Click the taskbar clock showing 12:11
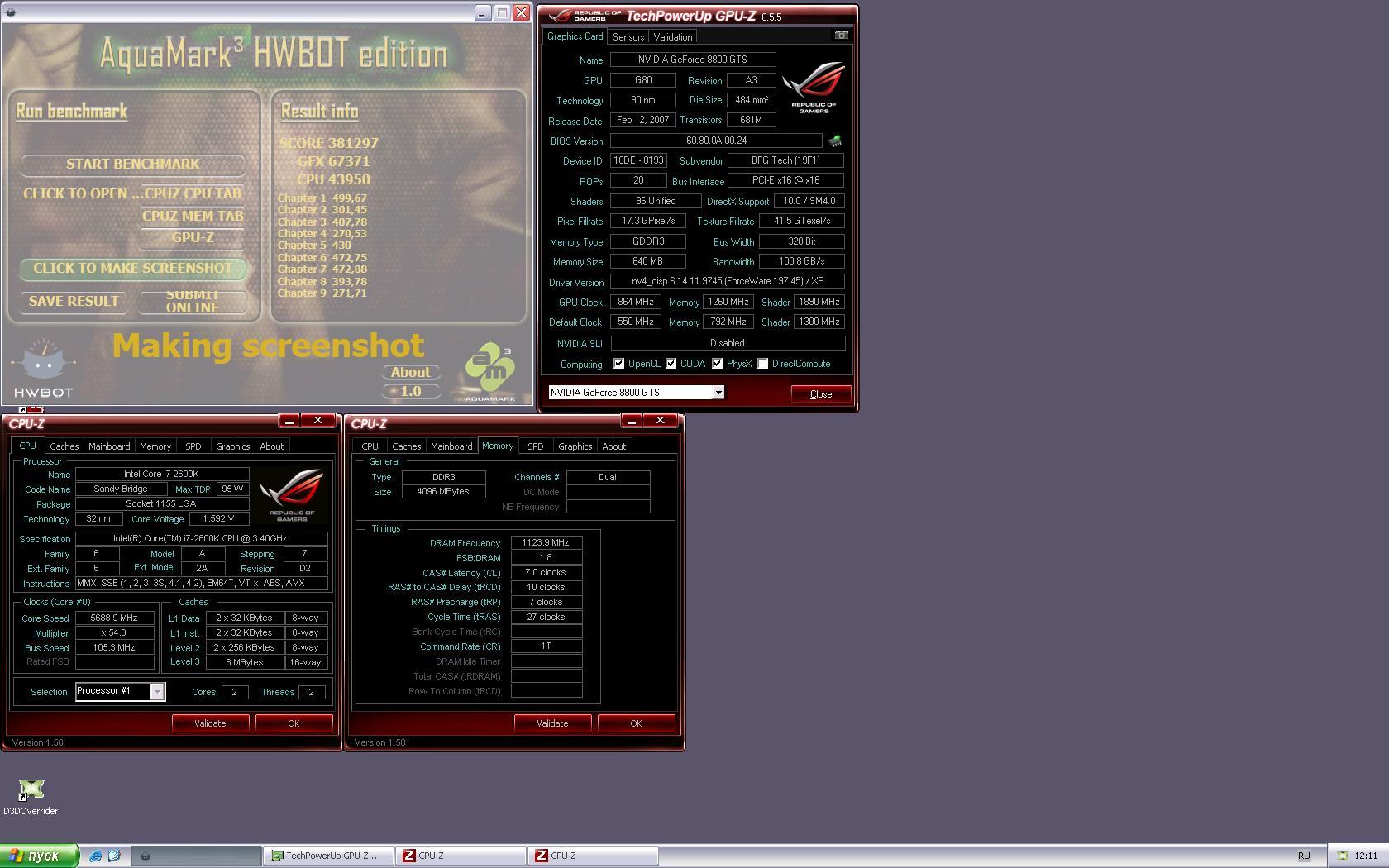Image resolution: width=1389 pixels, height=868 pixels. click(1366, 856)
